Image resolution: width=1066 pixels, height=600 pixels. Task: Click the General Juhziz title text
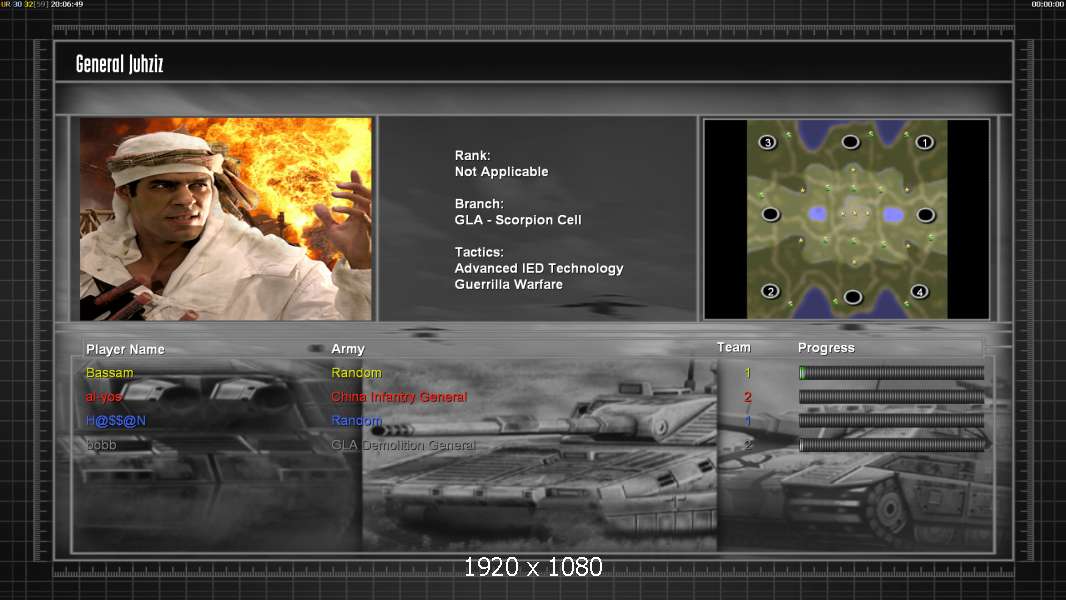click(x=119, y=65)
